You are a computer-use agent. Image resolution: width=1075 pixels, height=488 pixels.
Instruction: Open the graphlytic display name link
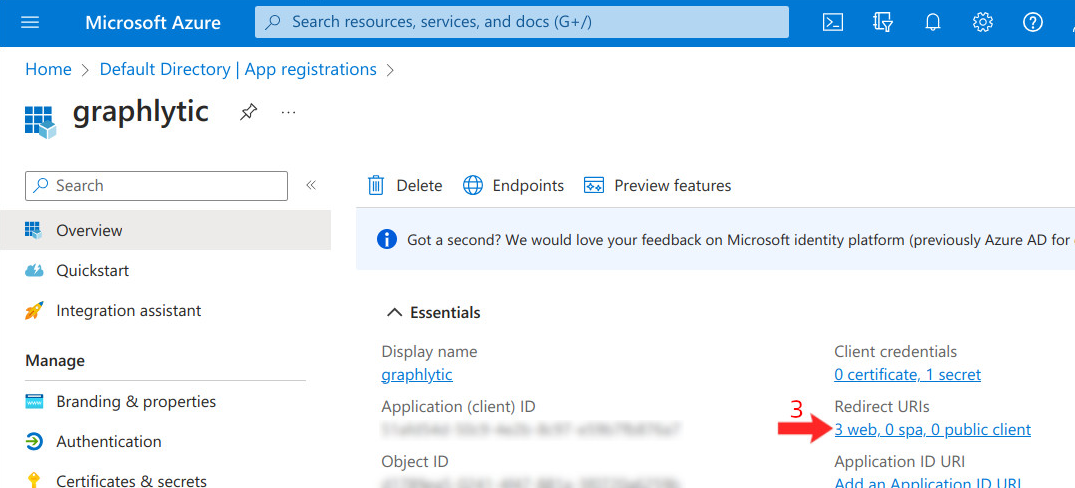point(417,375)
